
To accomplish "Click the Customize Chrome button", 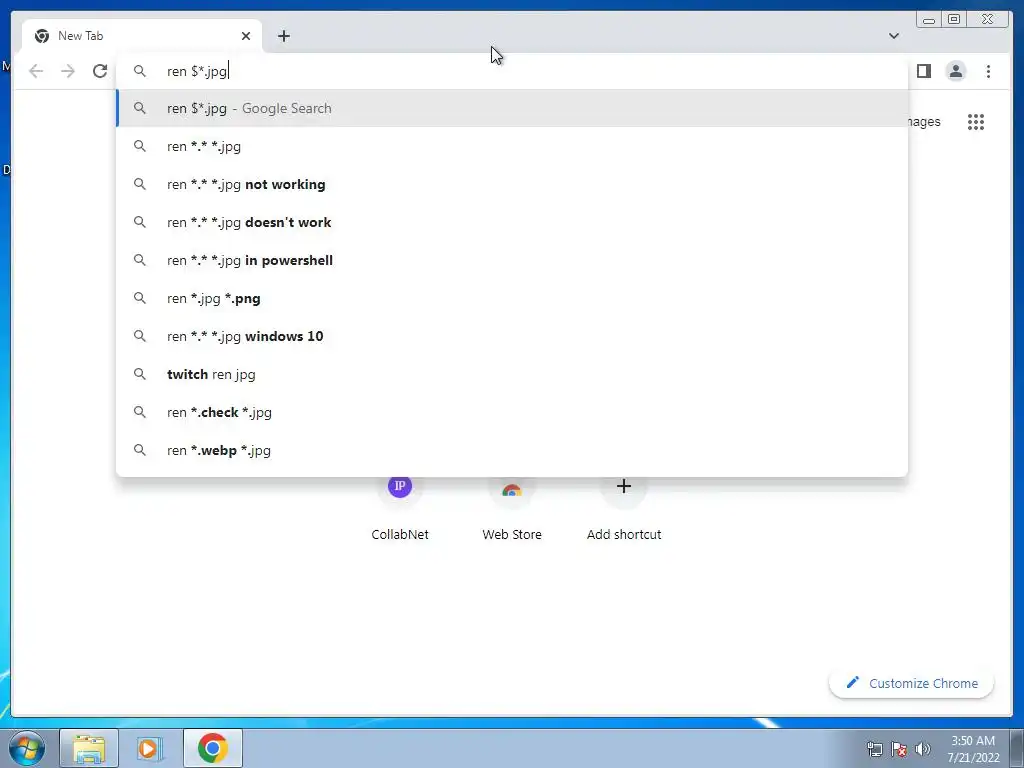I will pos(912,683).
